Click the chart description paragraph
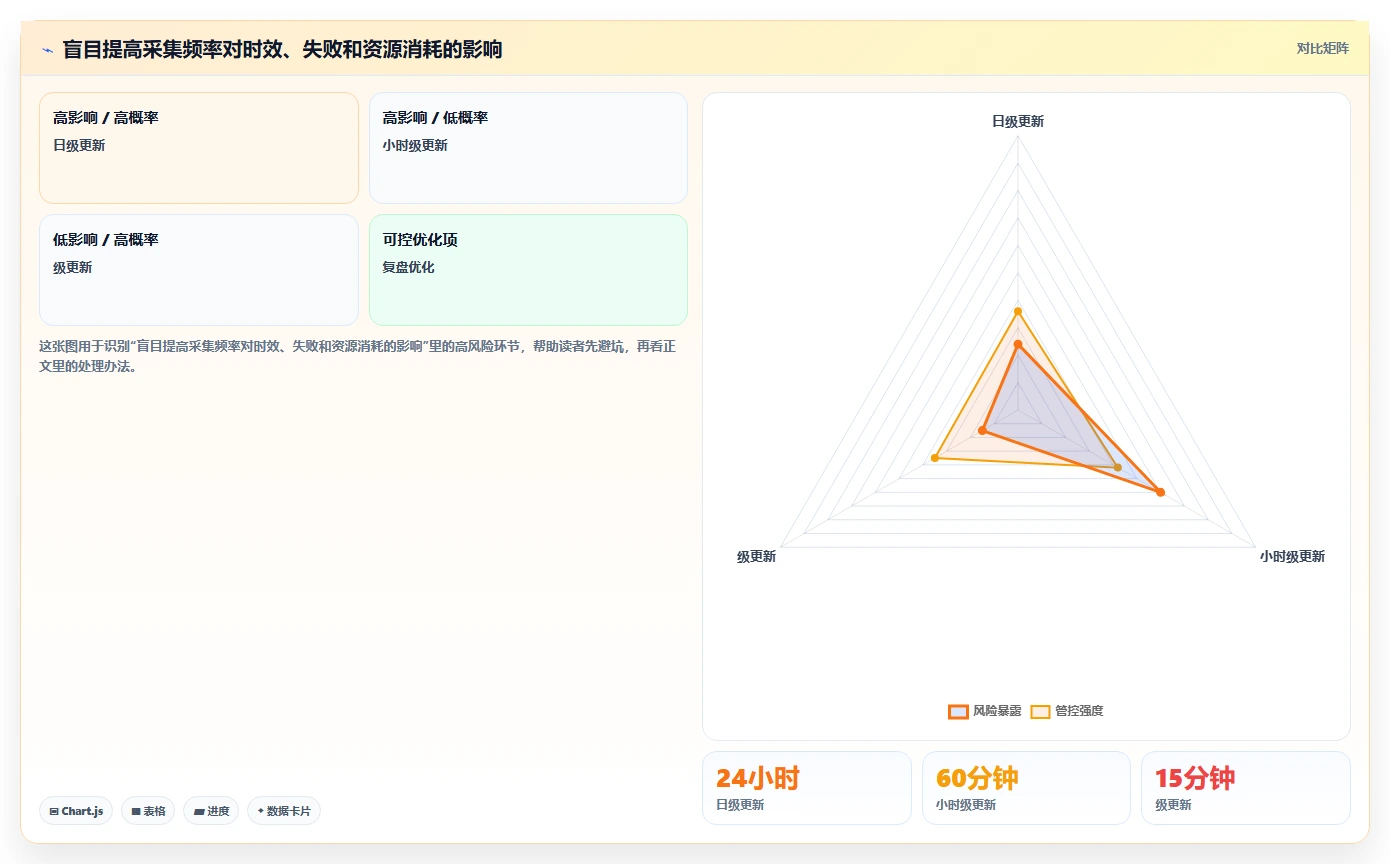Viewport: 1390px width, 864px height. (359, 356)
